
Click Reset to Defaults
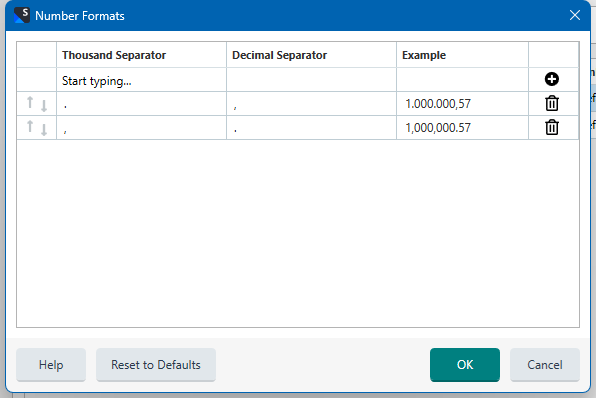pos(156,365)
